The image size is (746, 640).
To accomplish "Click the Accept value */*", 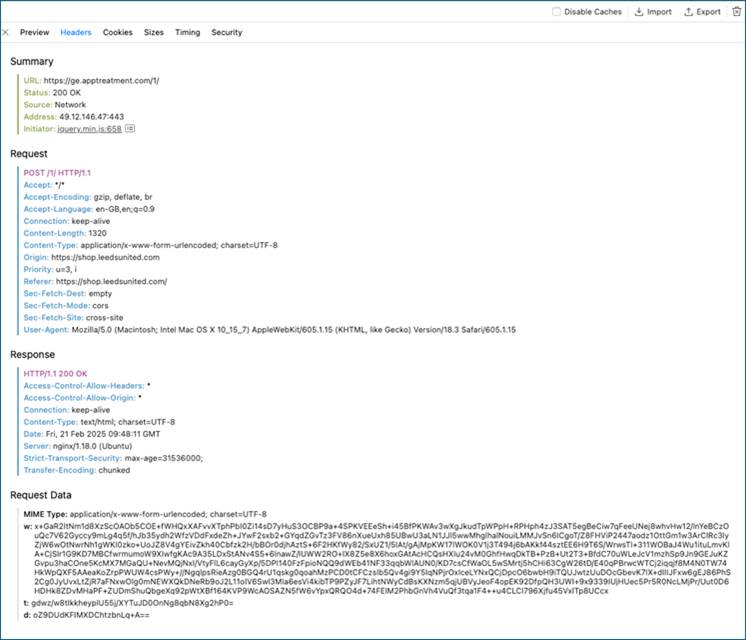I will click(59, 185).
